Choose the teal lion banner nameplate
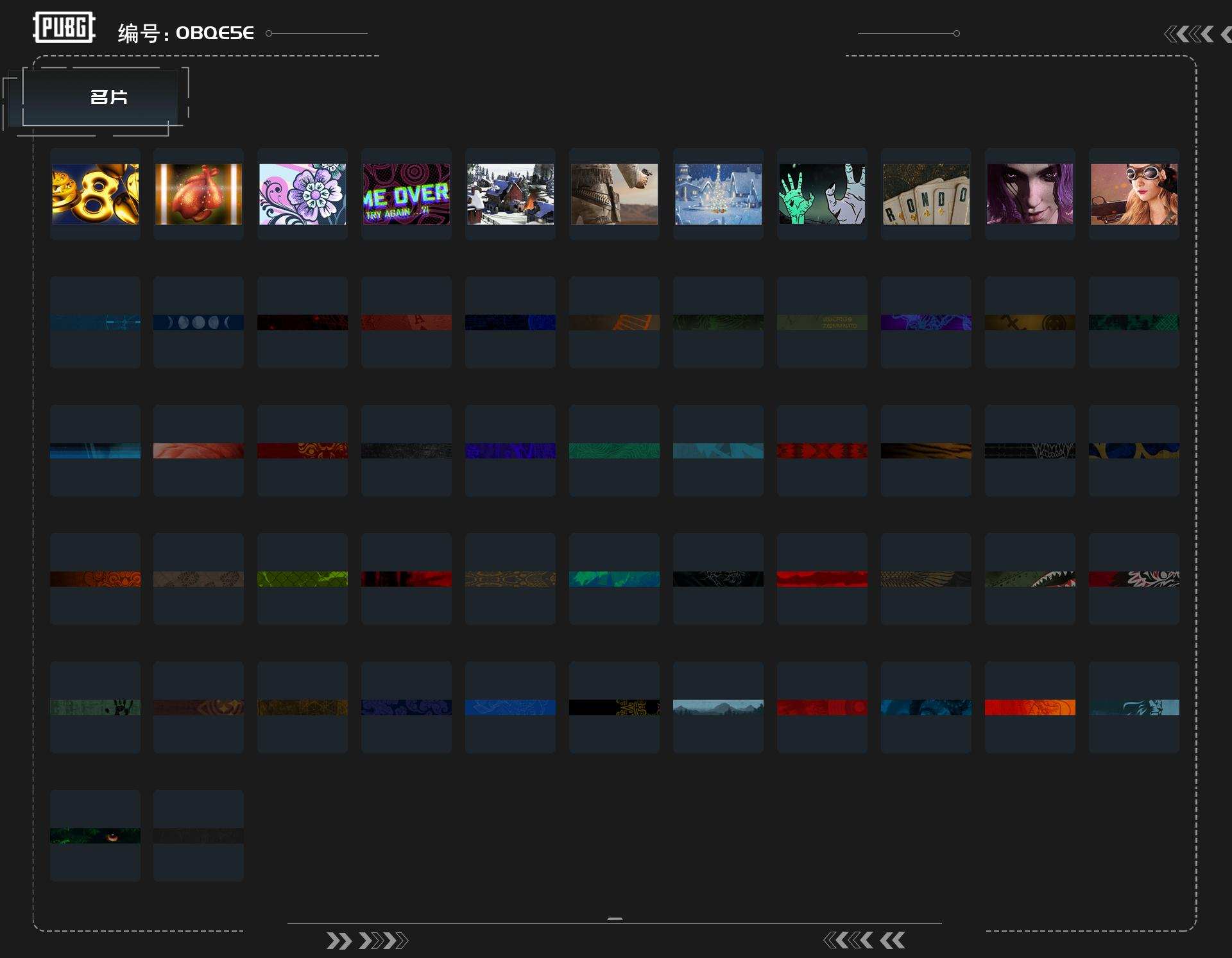Image resolution: width=1232 pixels, height=958 pixels. [x=1134, y=707]
